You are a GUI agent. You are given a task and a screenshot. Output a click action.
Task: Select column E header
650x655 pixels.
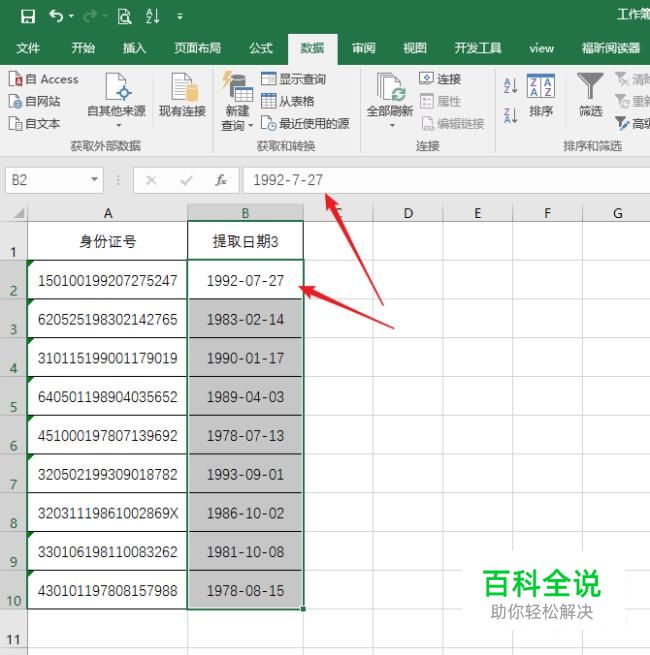click(x=477, y=213)
